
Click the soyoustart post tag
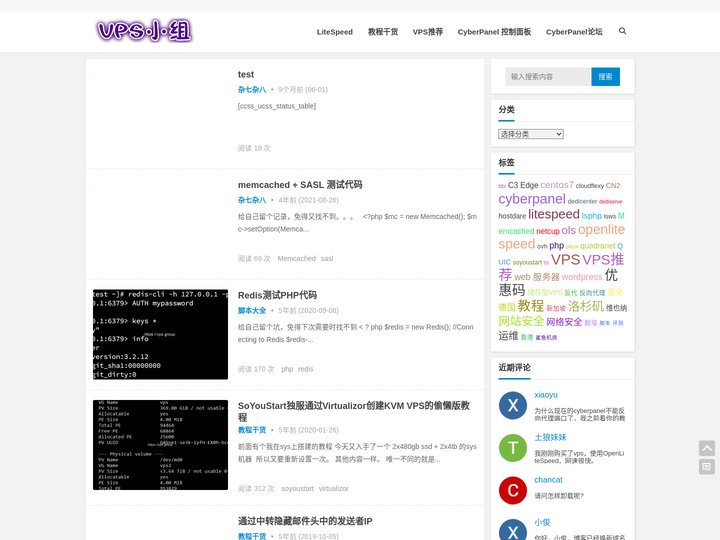click(x=298, y=488)
